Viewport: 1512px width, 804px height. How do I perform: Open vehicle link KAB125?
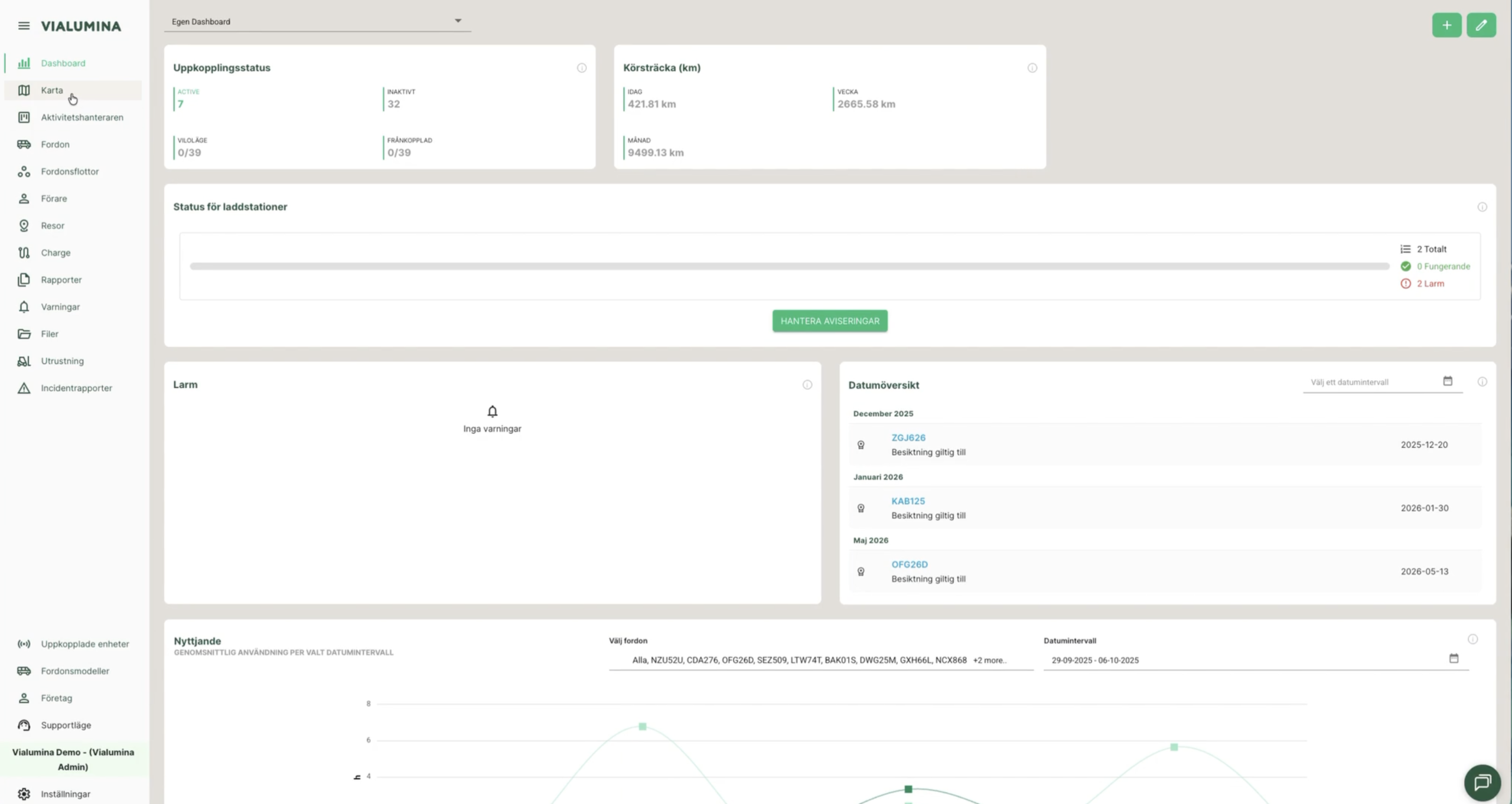click(x=908, y=501)
